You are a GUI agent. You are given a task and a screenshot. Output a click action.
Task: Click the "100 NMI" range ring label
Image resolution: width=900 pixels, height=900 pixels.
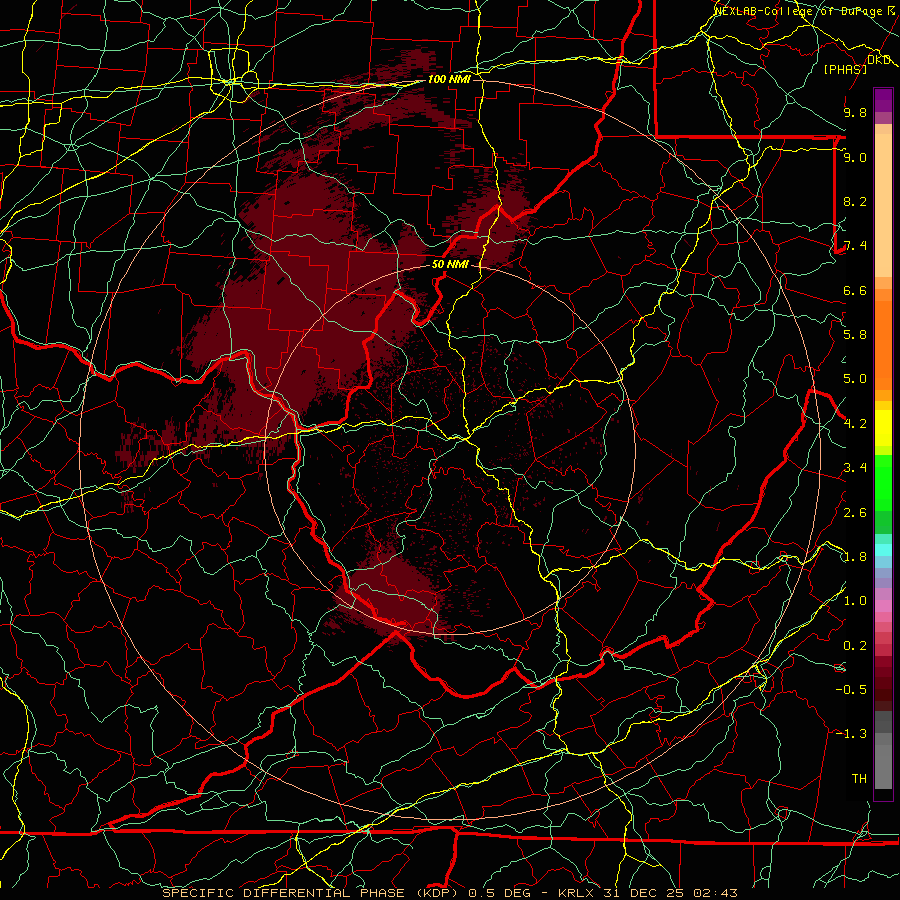449,79
